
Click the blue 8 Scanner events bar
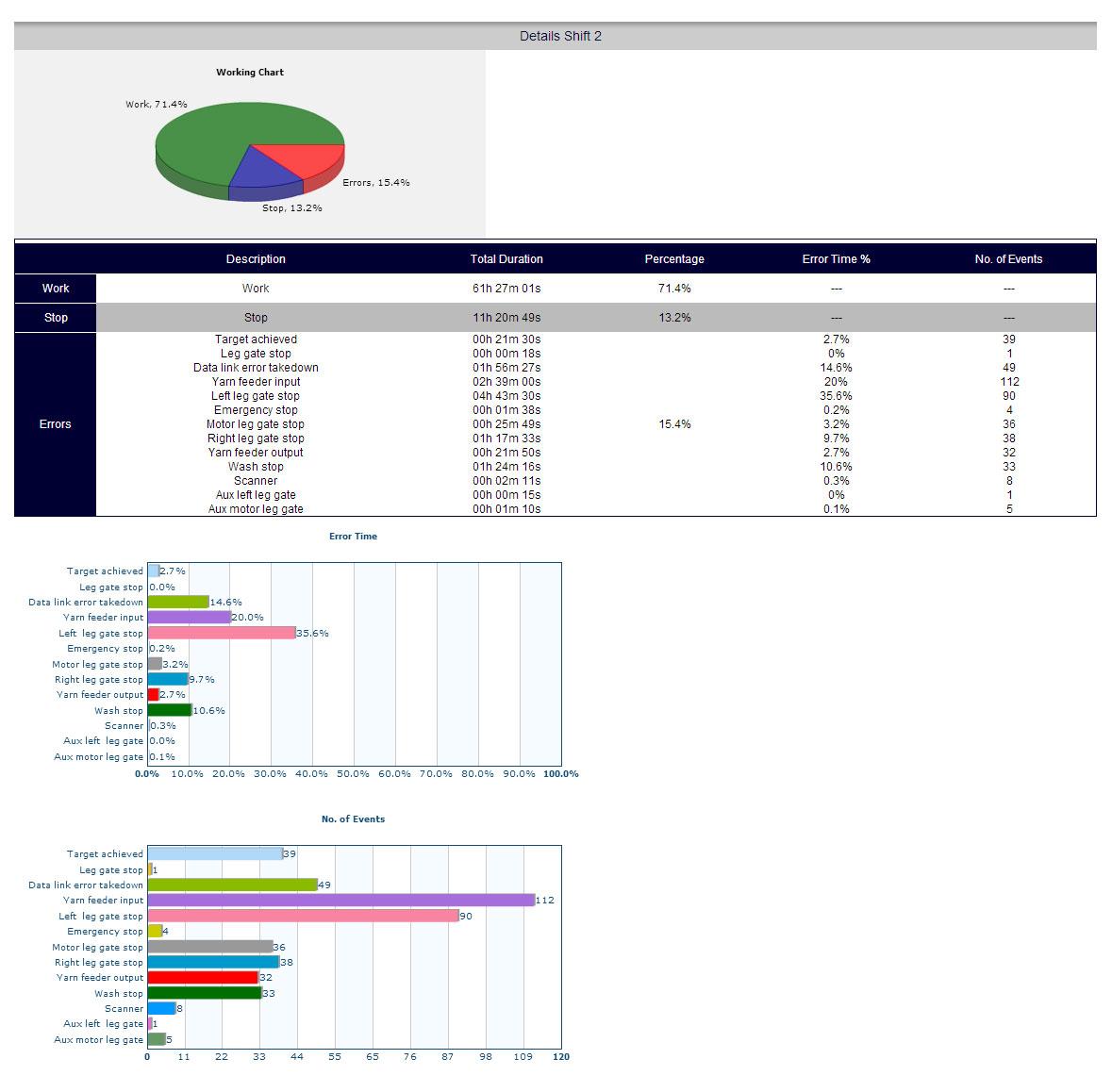pyautogui.click(x=161, y=1008)
